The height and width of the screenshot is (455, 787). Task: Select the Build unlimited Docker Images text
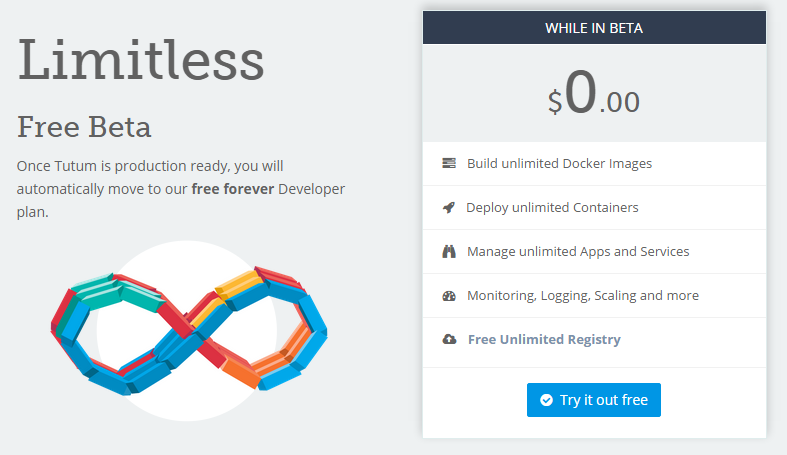[x=559, y=163]
